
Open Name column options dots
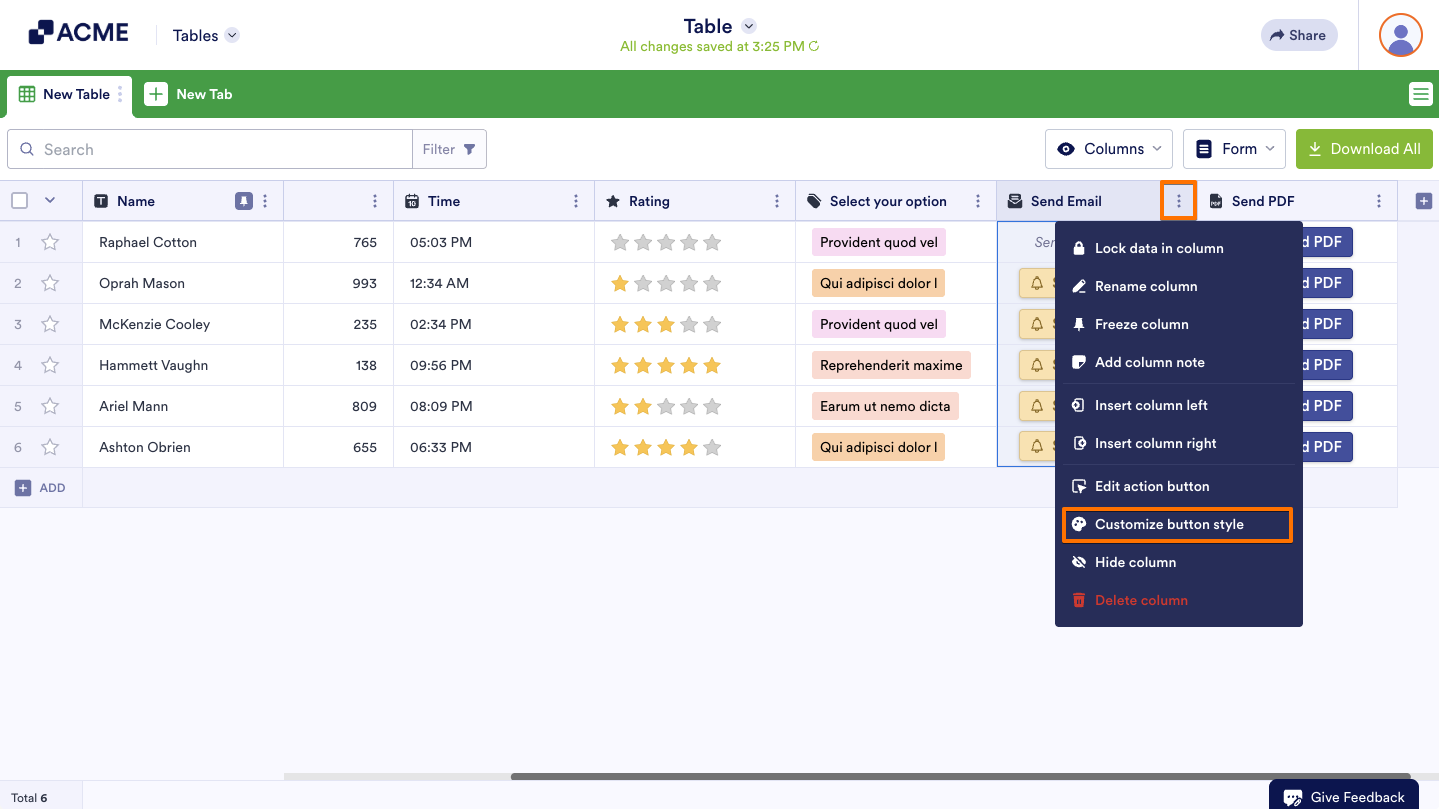point(265,201)
